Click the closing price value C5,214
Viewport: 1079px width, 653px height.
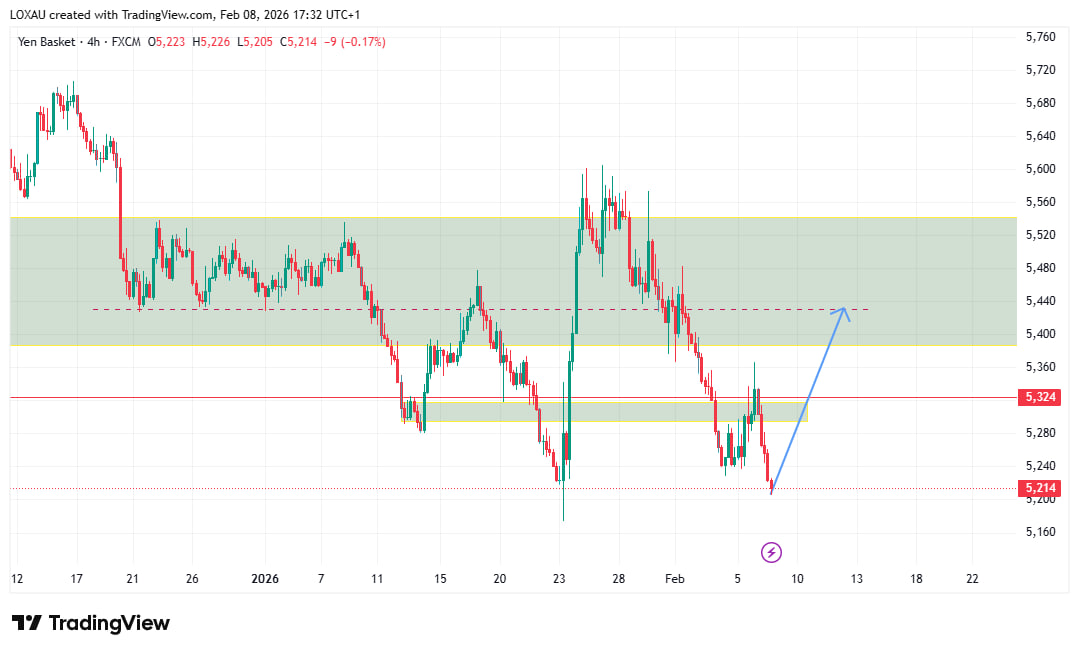tap(298, 42)
